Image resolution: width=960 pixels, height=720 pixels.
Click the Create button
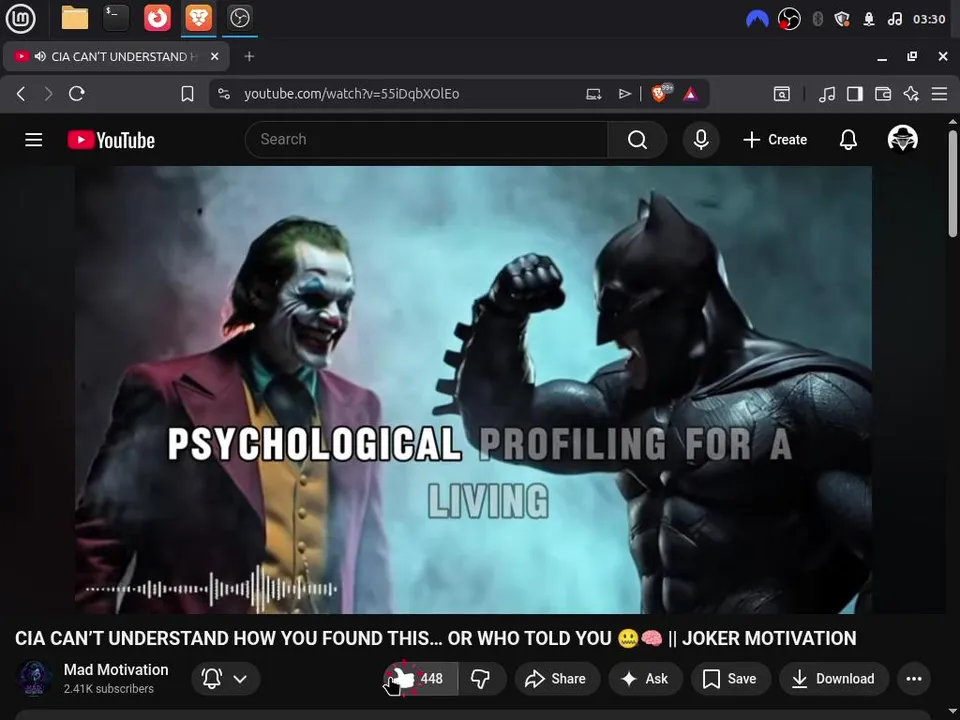point(775,140)
